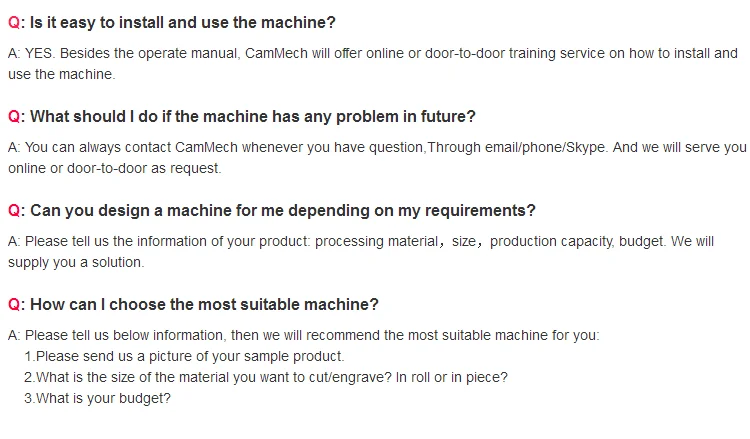Click item 1 about sending a sample product picture
The image size is (750, 439).
click(184, 356)
